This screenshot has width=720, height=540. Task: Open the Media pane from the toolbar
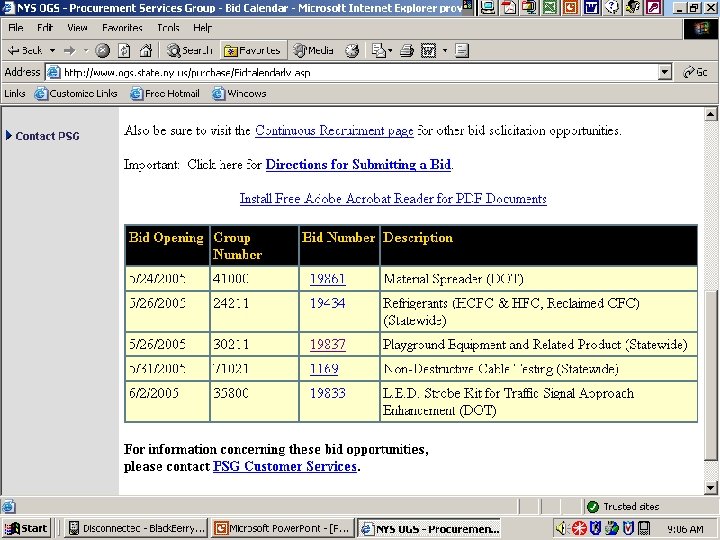click(314, 51)
